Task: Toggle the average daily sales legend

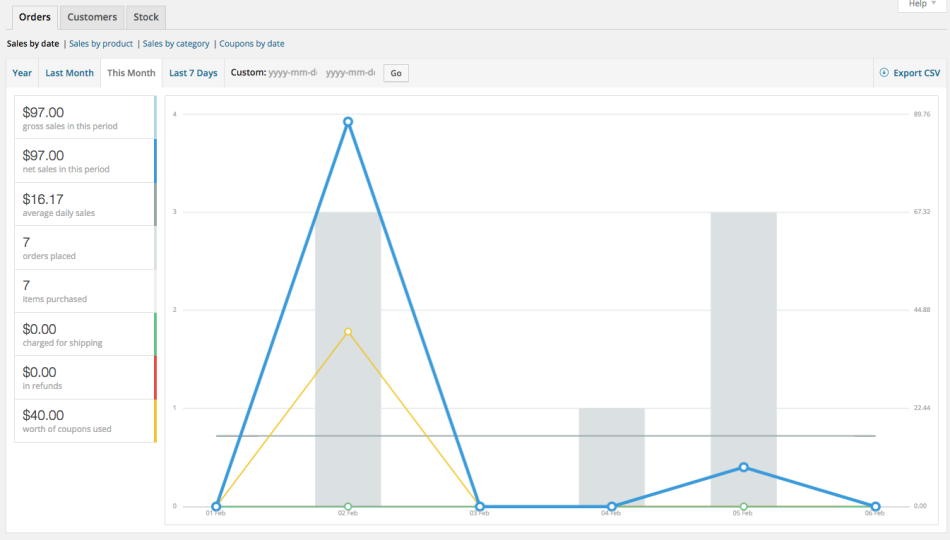Action: coord(85,204)
